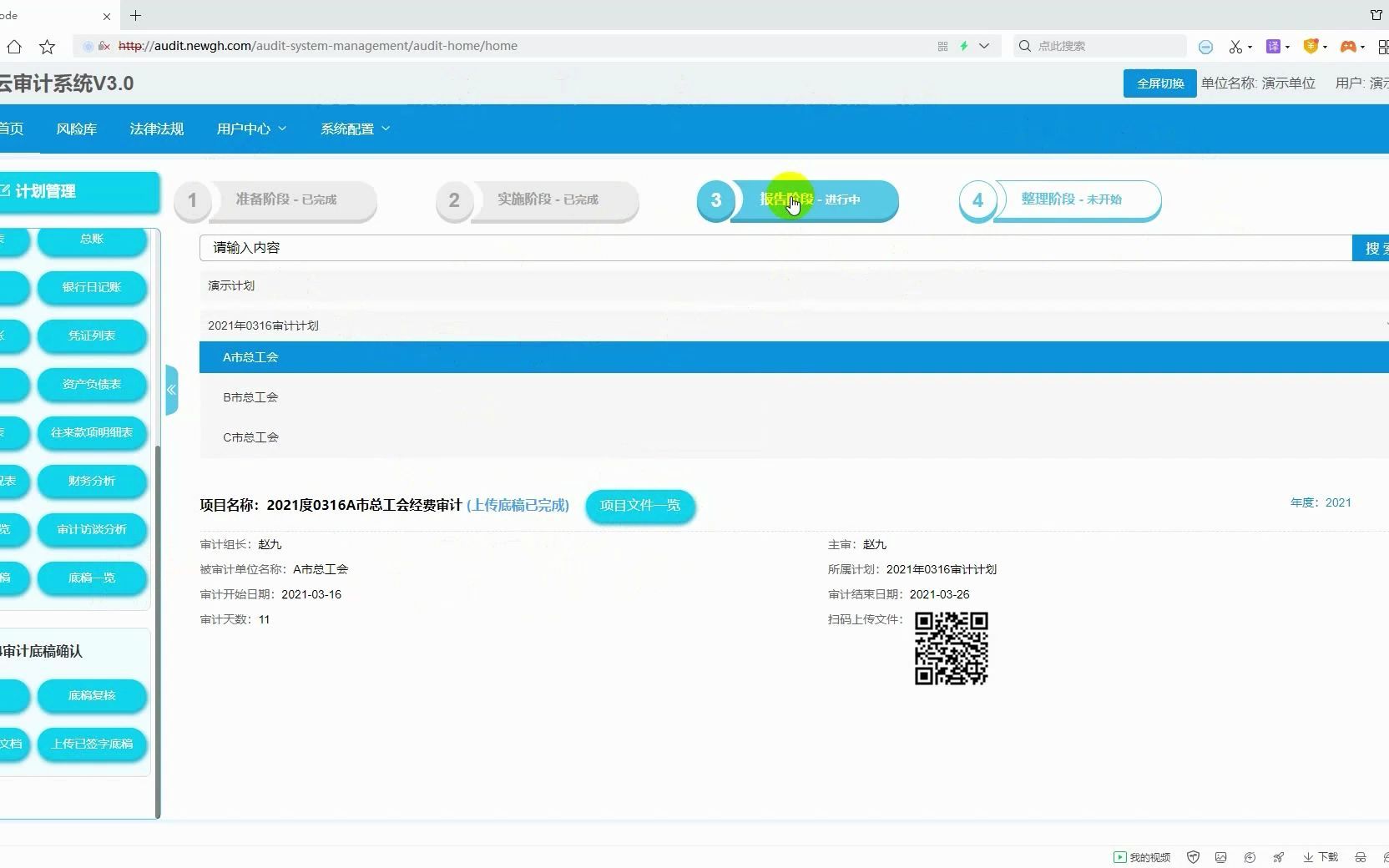1389x868 pixels.
Task: Open the 底稿复核 sidebar button
Action: [x=92, y=695]
